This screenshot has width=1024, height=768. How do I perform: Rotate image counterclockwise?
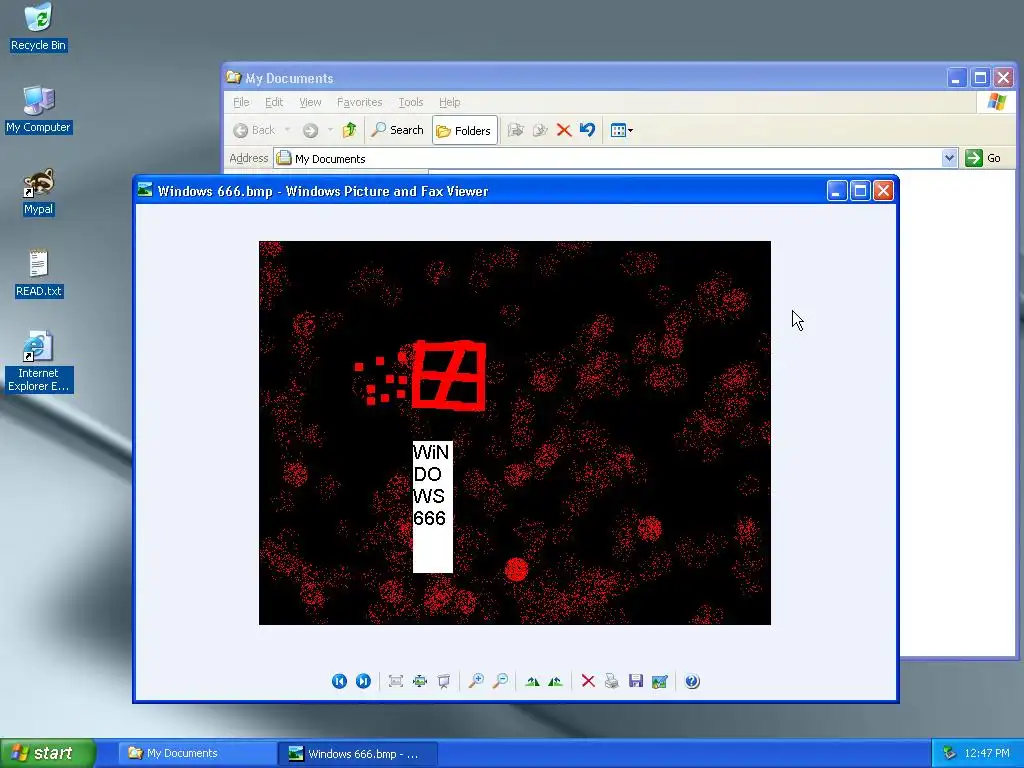click(556, 681)
